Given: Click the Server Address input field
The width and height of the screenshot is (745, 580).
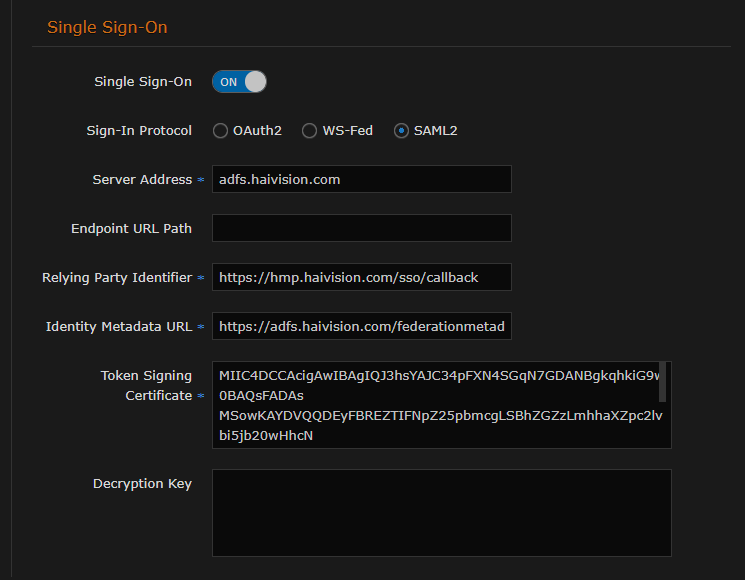Looking at the screenshot, I should (361, 180).
